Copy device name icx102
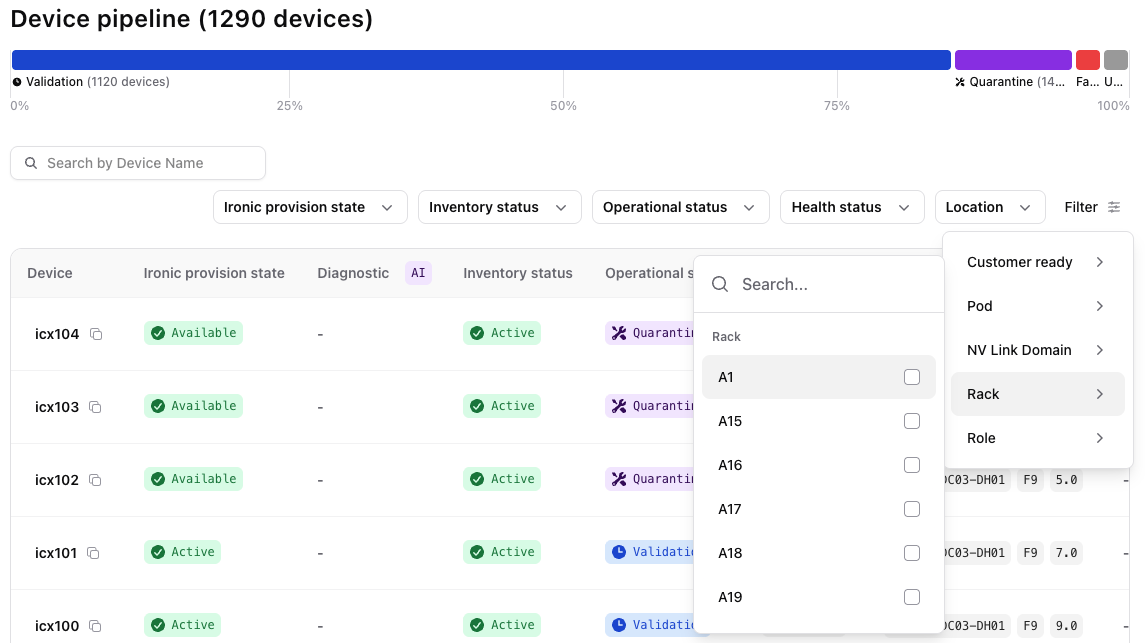Viewport: 1145px width, 643px height. pos(95,480)
